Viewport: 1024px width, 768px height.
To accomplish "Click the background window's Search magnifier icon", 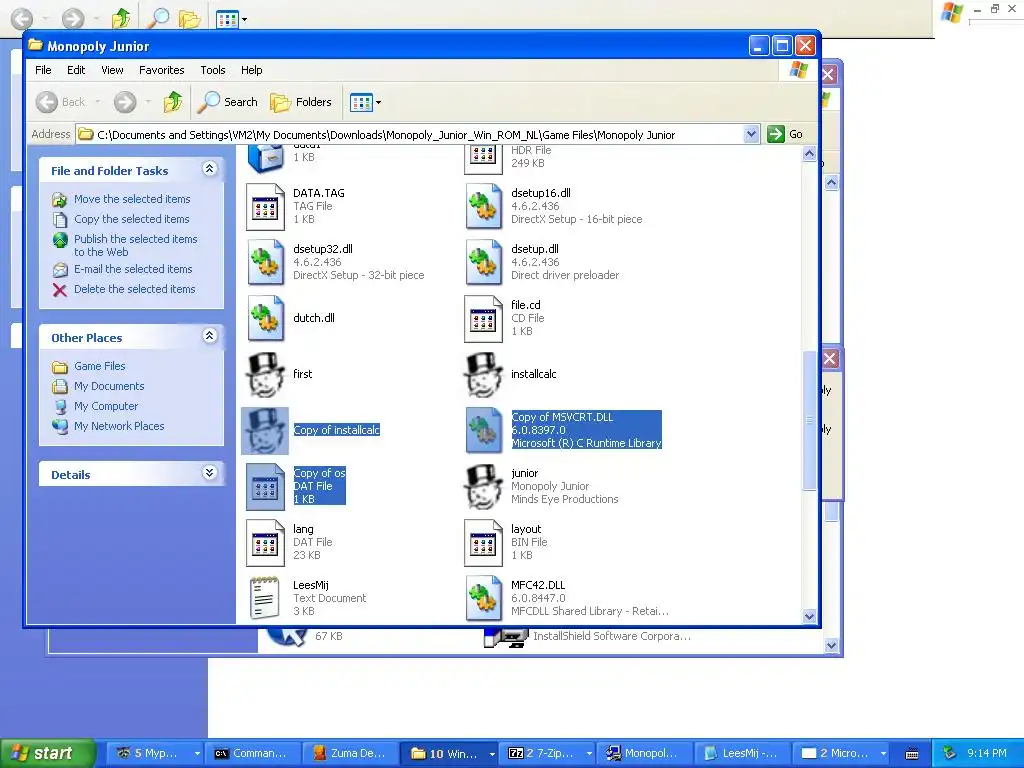I will pyautogui.click(x=158, y=18).
